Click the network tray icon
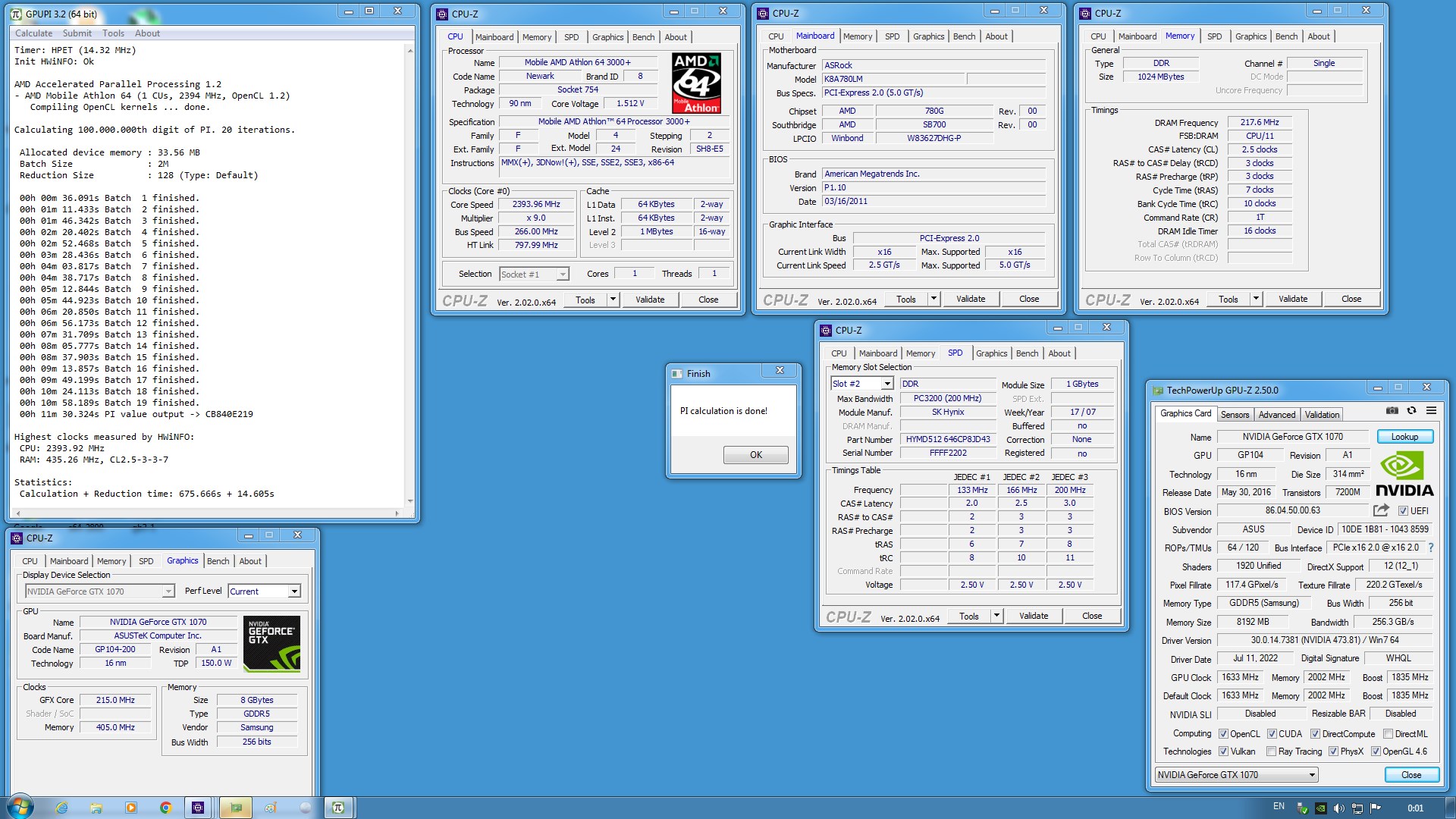The image size is (1456, 819). point(1357,808)
